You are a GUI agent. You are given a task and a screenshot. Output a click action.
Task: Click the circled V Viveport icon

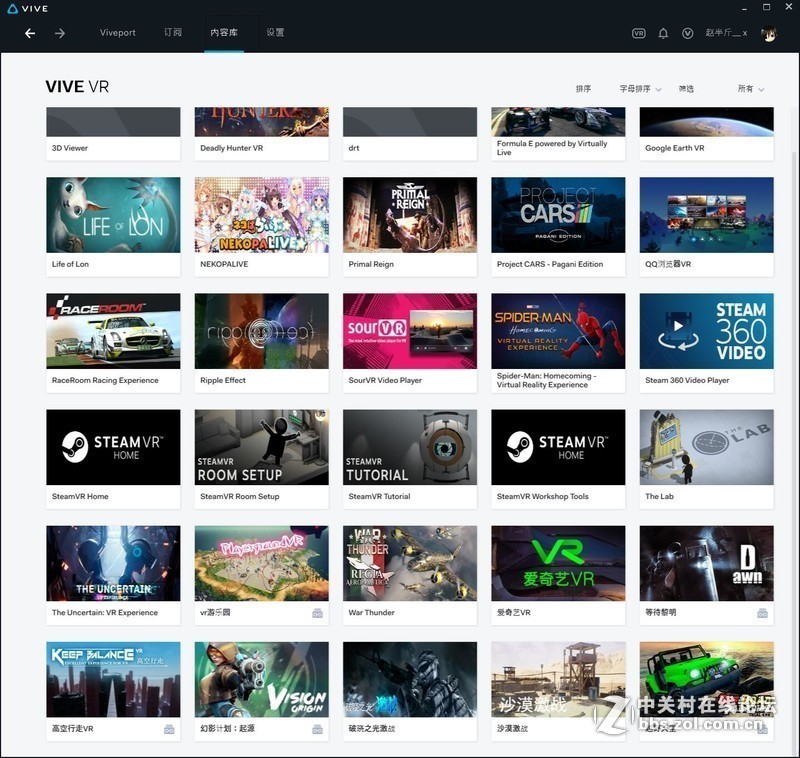[x=687, y=33]
